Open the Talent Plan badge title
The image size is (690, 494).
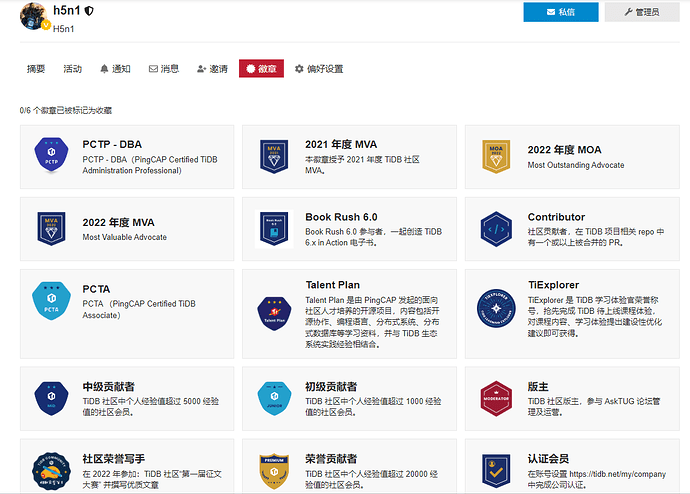pos(333,285)
